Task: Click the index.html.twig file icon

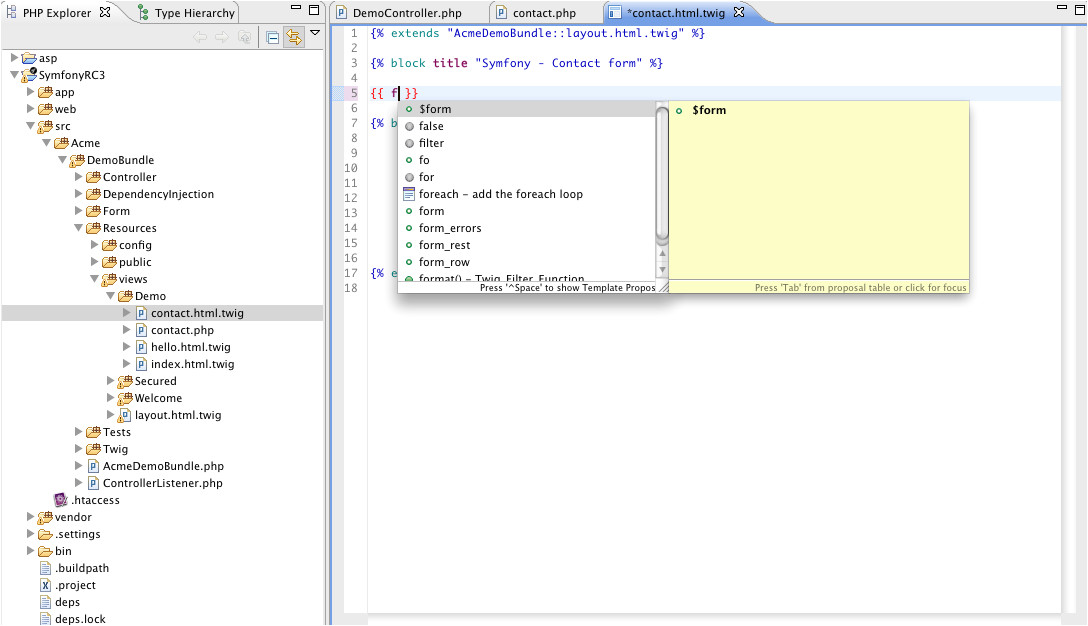Action: tap(141, 364)
